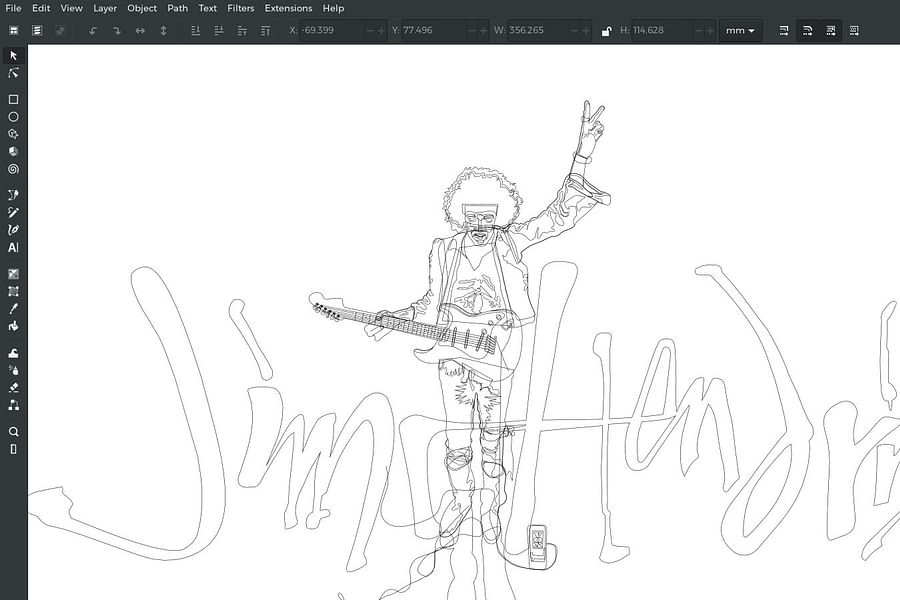900x600 pixels.
Task: Select the Spiral tool
Action: coord(13,169)
